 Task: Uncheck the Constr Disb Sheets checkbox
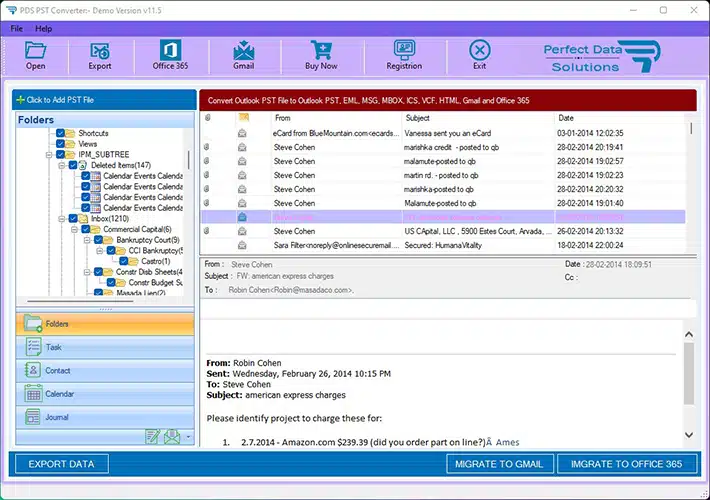pos(98,272)
